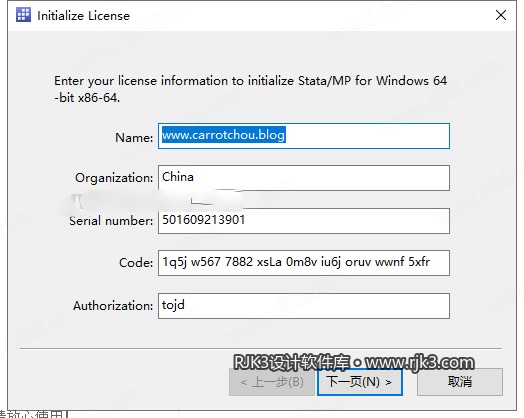Click the greyed-out 上一步(B) back button
The width and height of the screenshot is (524, 418).
point(272,382)
